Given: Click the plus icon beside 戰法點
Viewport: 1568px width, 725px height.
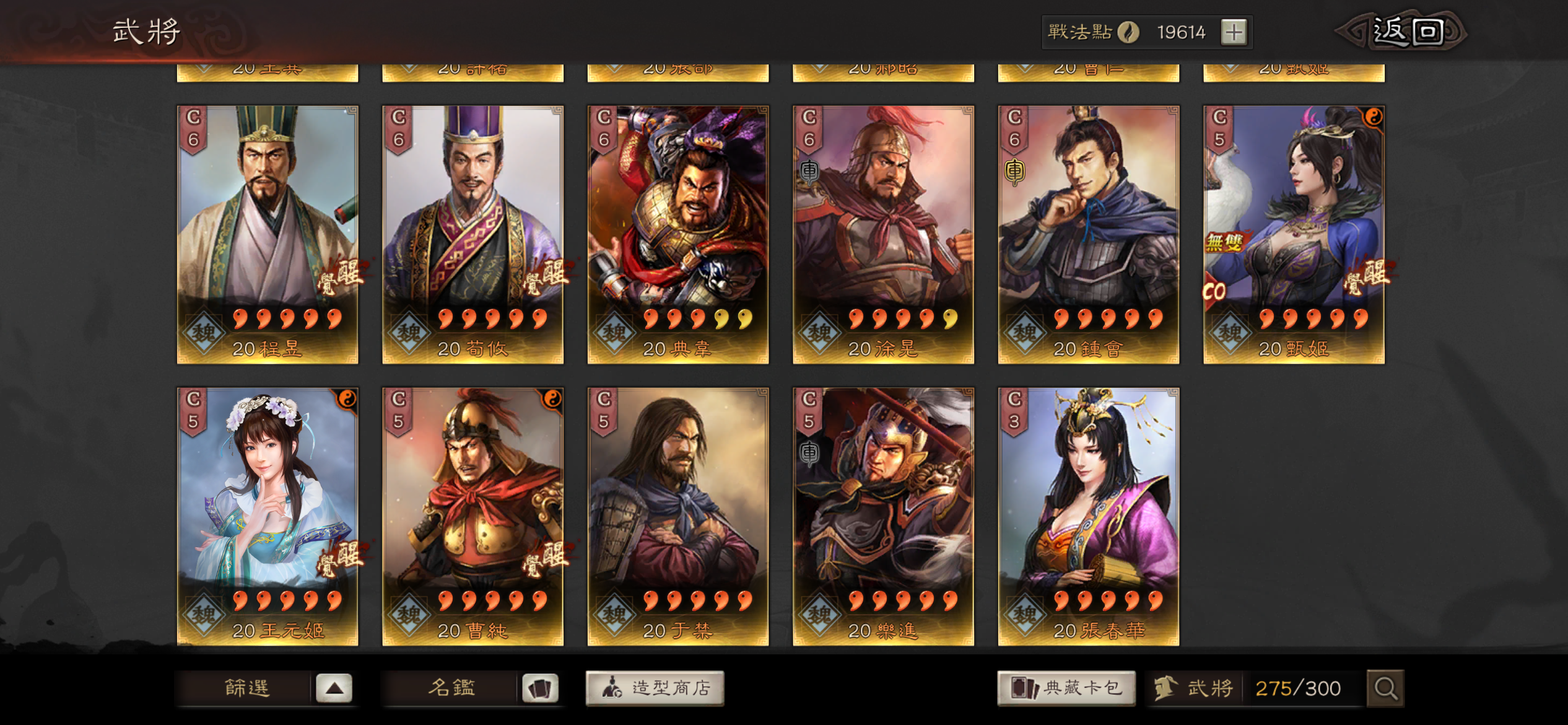Looking at the screenshot, I should click(x=1234, y=32).
